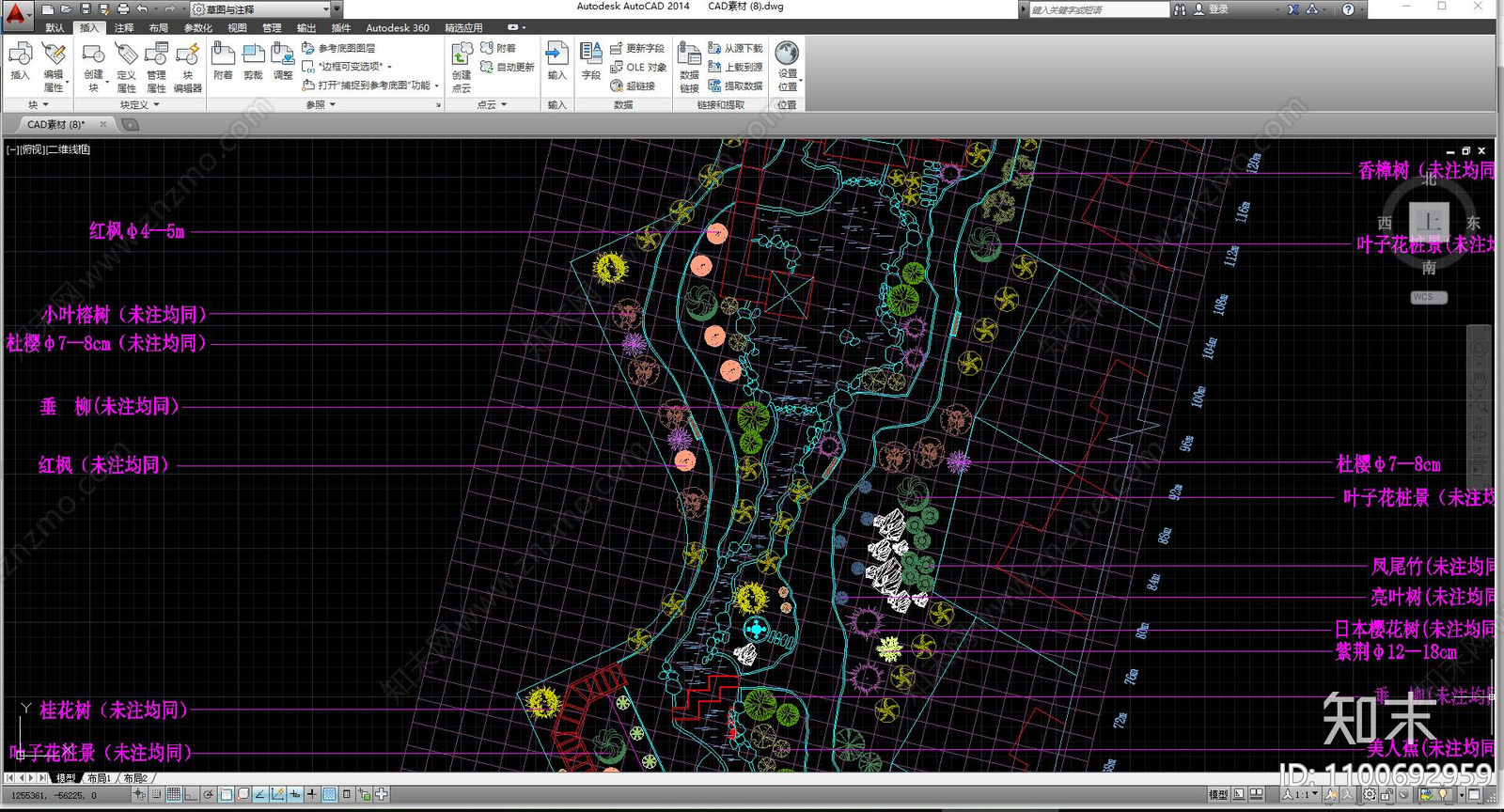Toggle Snap mode in status bar
Screen dimensions: 1504x812
point(156,795)
